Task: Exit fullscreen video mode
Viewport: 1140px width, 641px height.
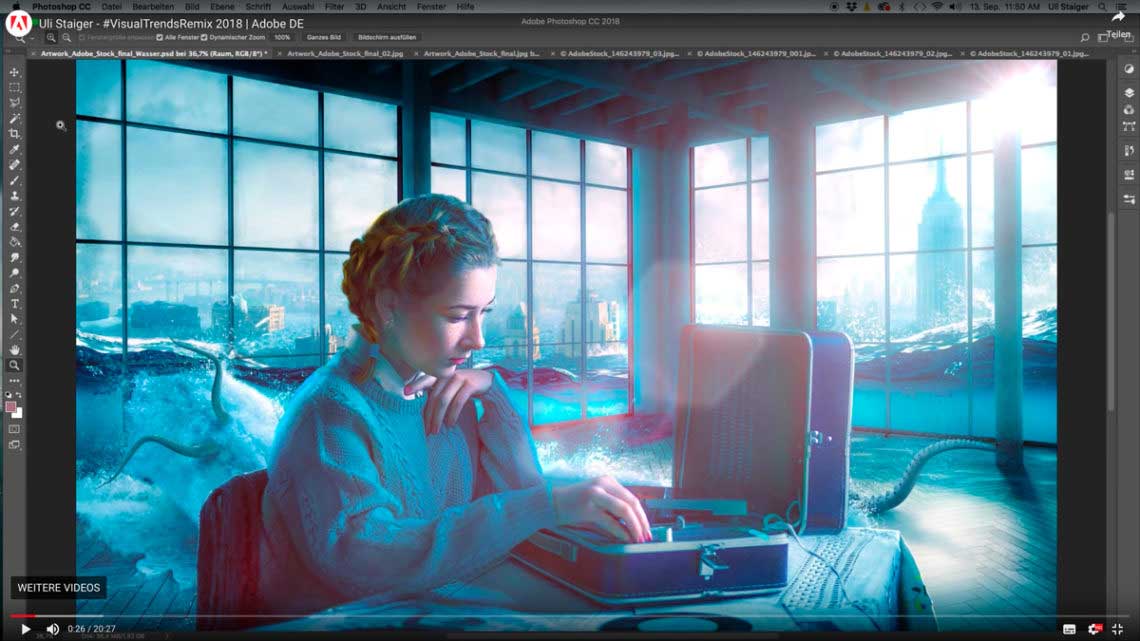Action: point(1118,629)
